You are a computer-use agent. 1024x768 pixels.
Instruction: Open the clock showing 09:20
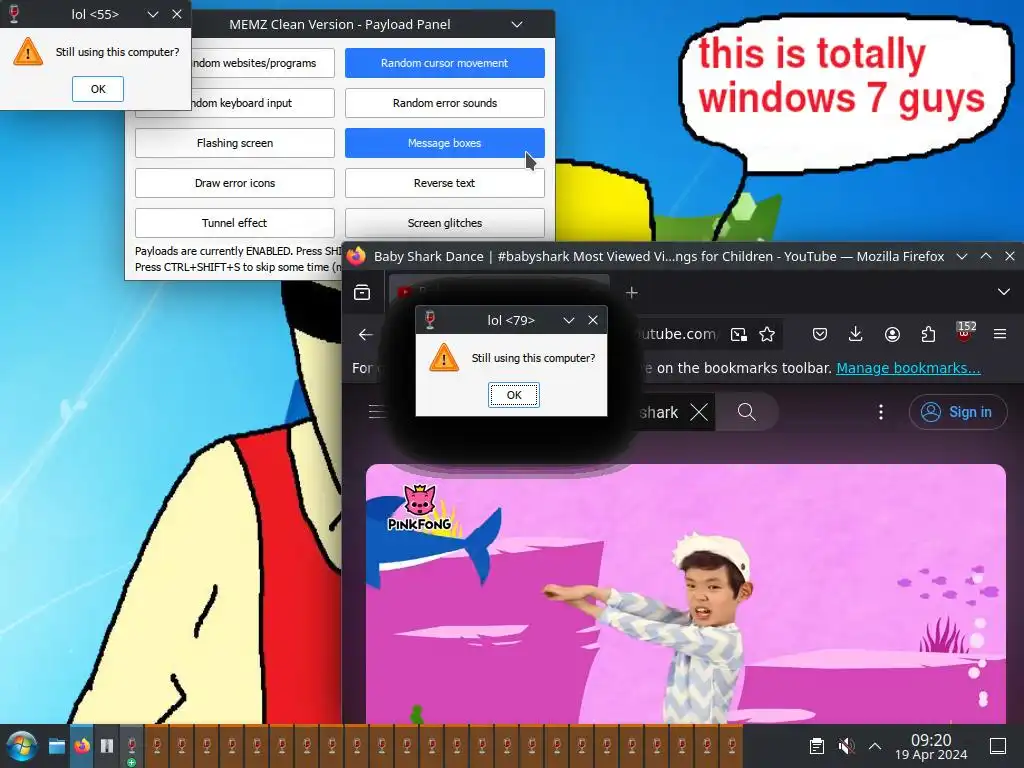931,746
